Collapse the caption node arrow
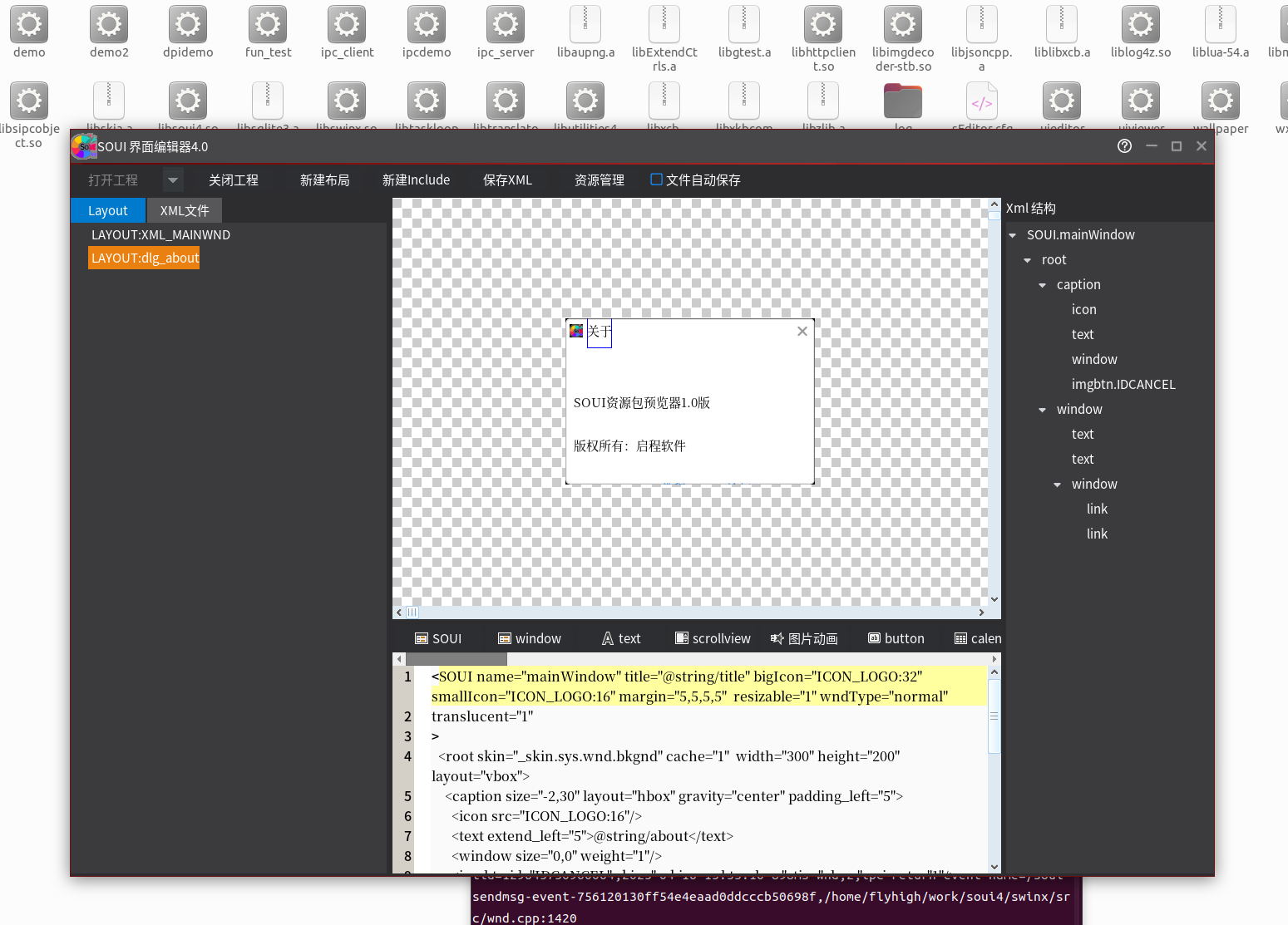The height and width of the screenshot is (925, 1288). click(x=1043, y=285)
